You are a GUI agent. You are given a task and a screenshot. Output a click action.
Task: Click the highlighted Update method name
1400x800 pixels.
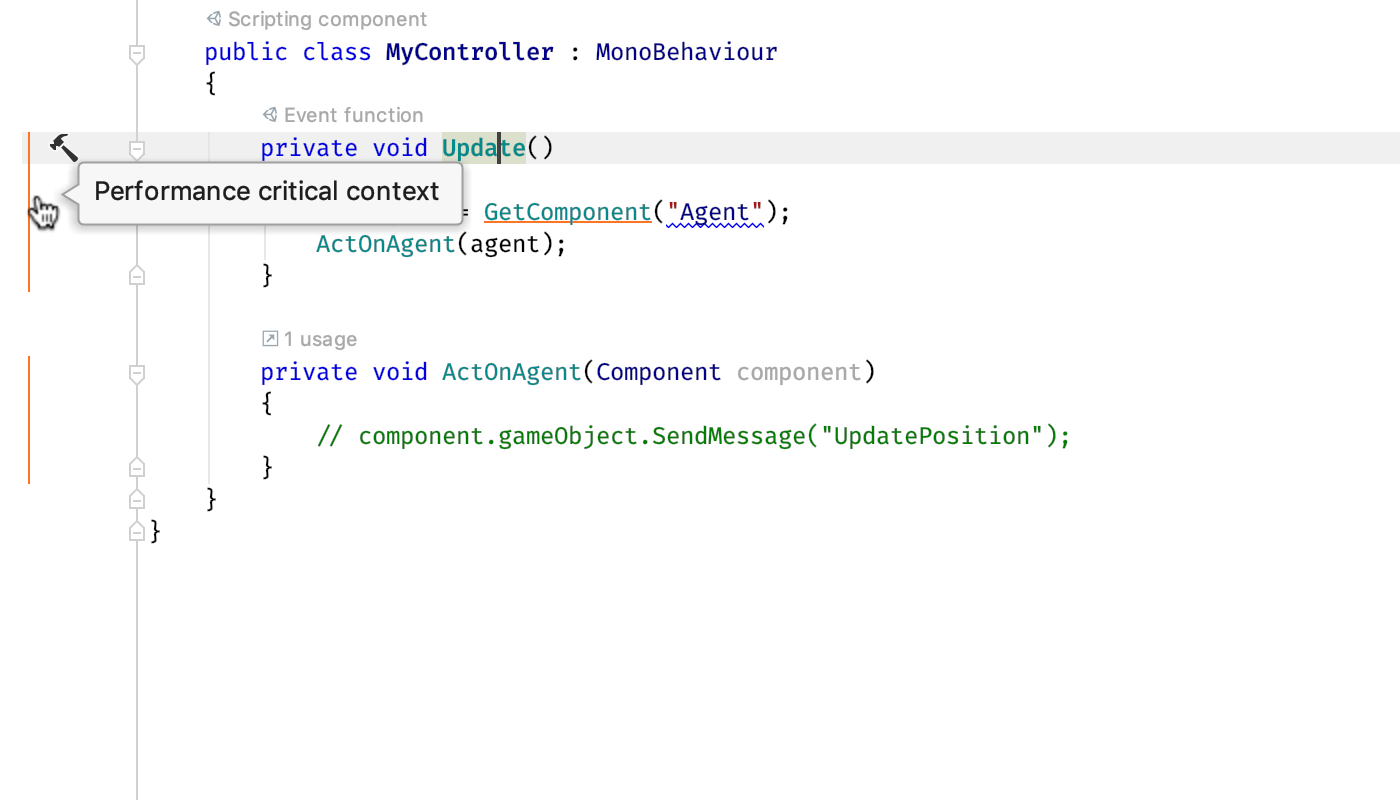pyautogui.click(x=484, y=148)
